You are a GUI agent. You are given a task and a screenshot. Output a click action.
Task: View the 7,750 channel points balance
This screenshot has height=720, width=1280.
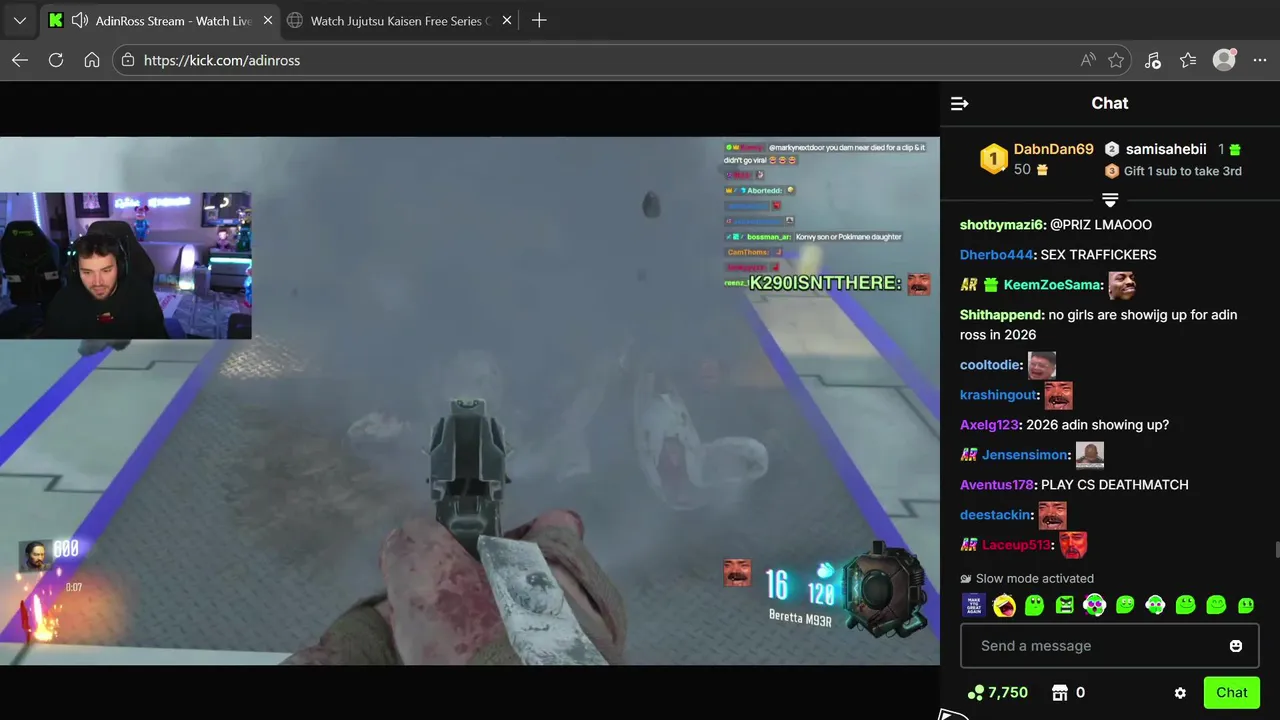997,693
